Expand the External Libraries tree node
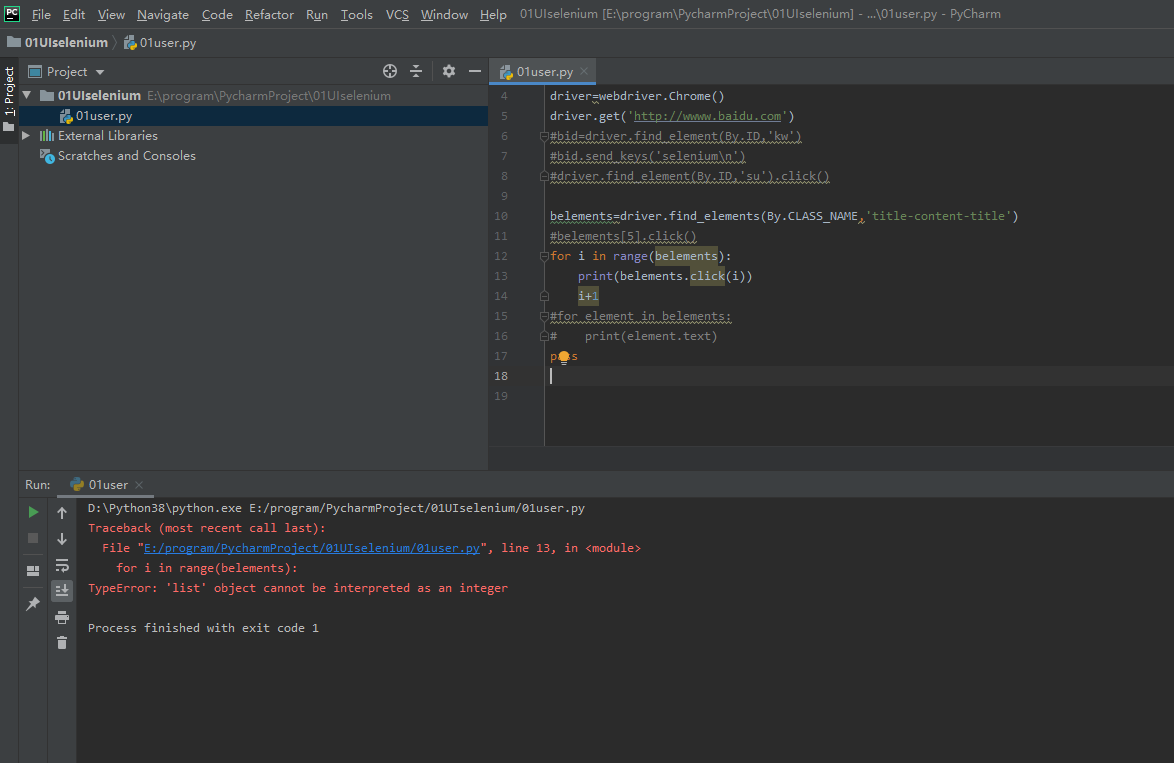 (x=26, y=135)
